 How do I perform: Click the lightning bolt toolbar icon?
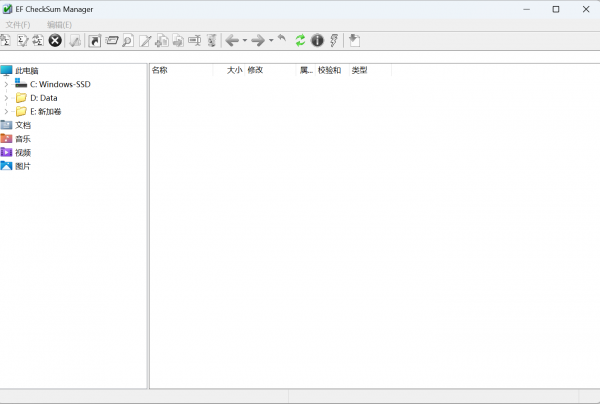click(x=334, y=41)
